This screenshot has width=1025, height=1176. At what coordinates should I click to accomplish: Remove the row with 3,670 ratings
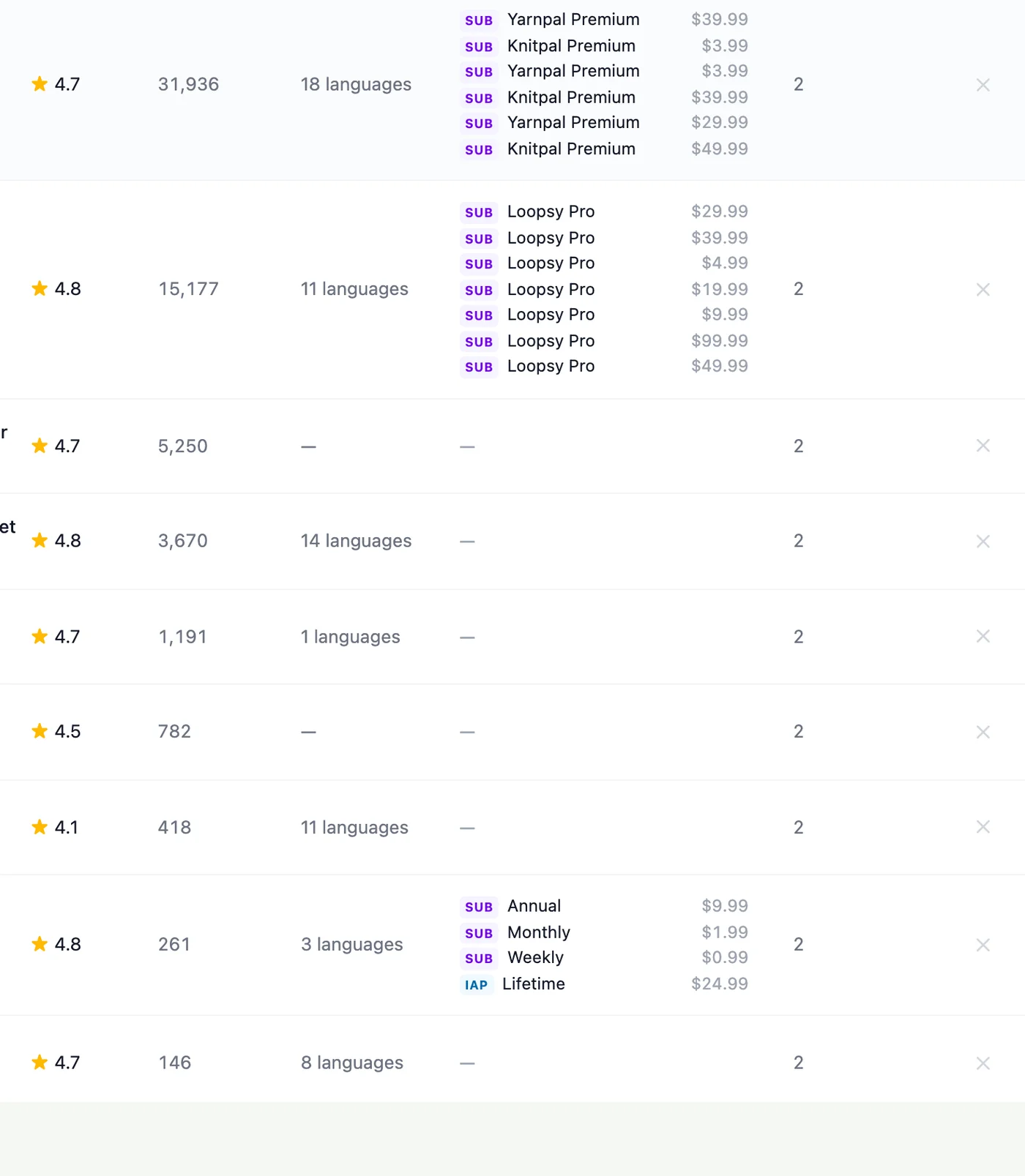983,542
